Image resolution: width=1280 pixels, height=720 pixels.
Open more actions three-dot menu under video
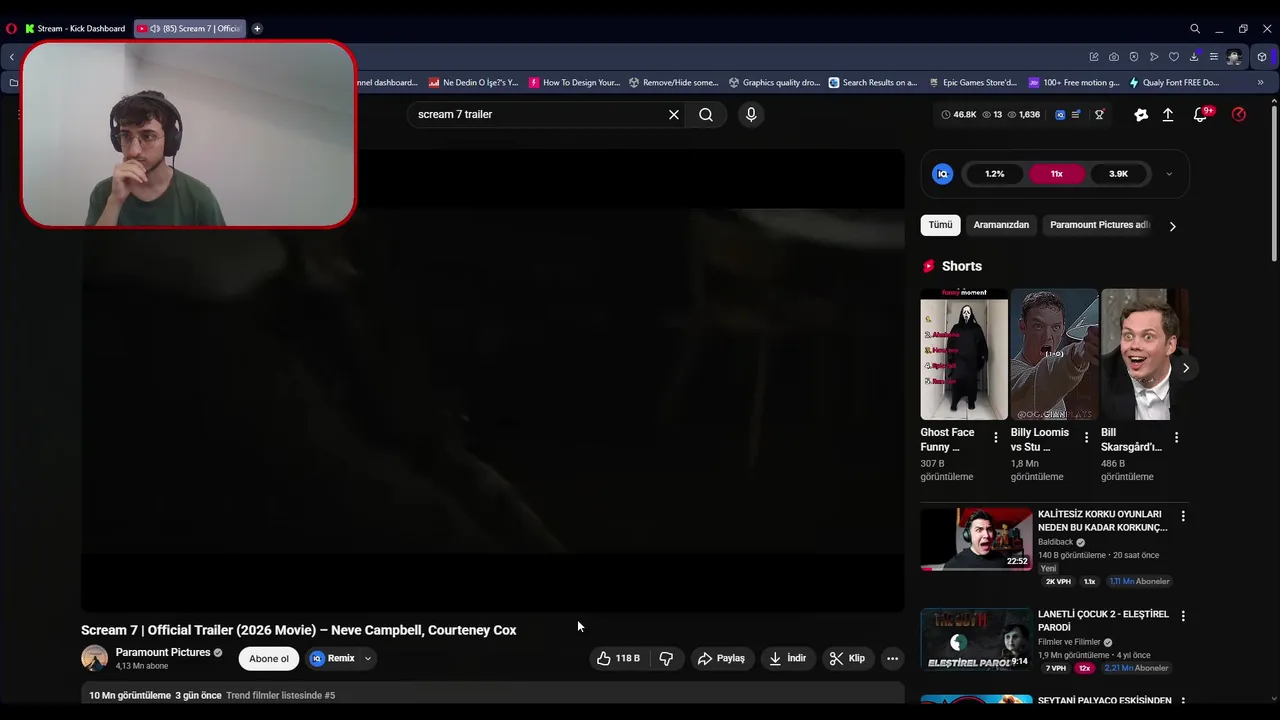892,658
